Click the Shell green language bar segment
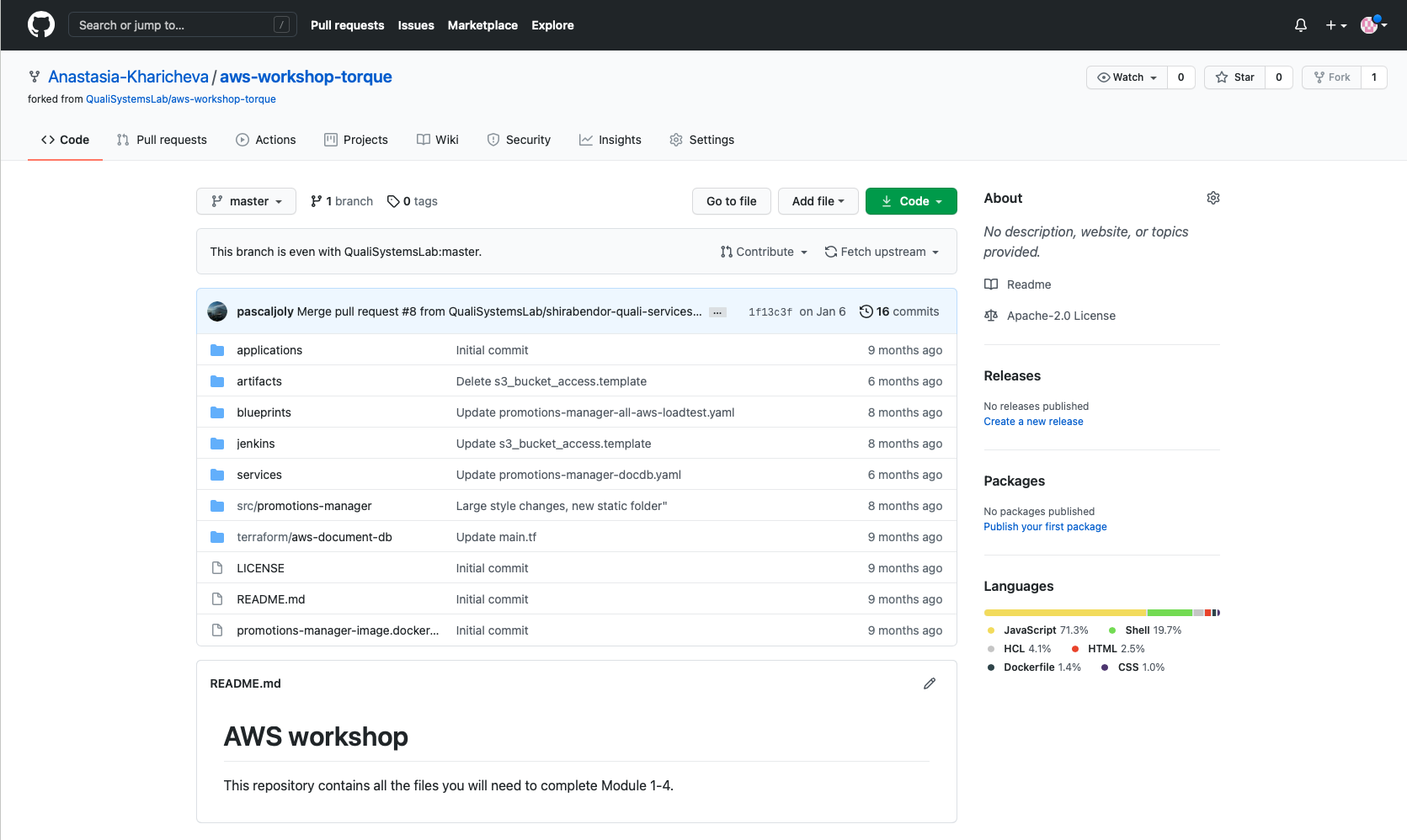The height and width of the screenshot is (840, 1407). [1170, 613]
